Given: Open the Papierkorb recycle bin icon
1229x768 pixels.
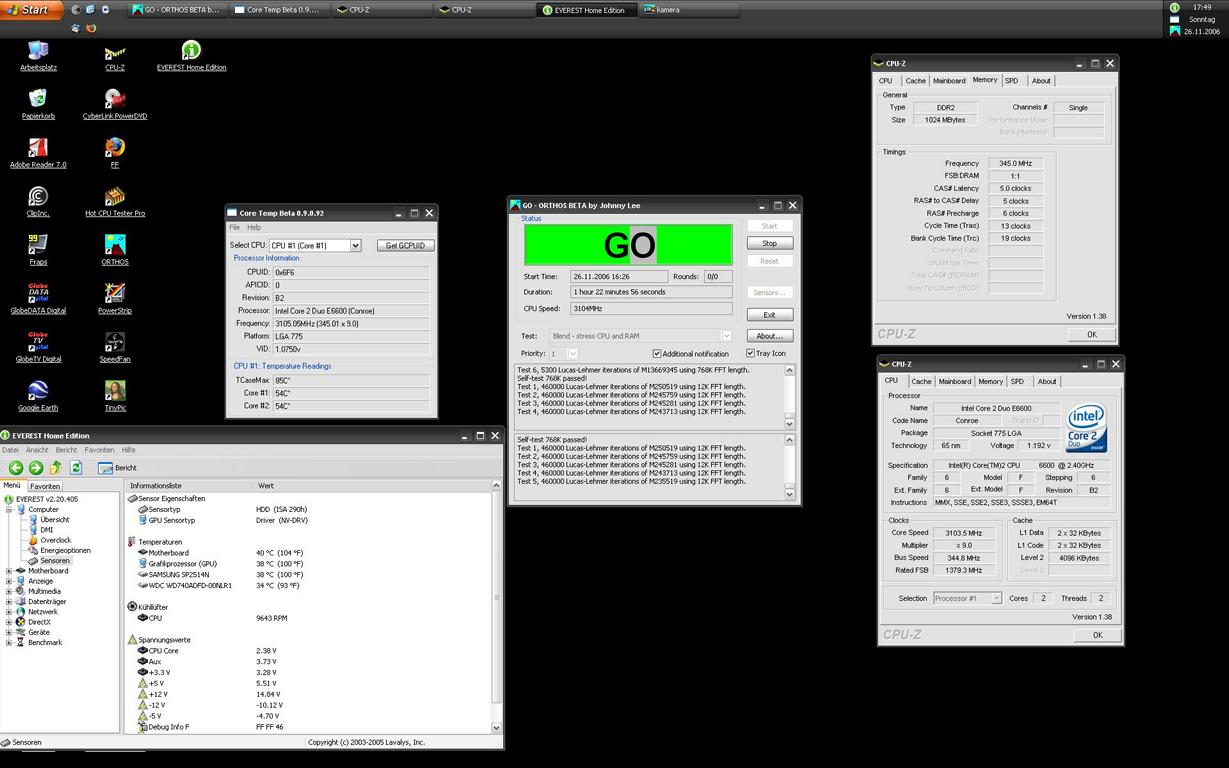Looking at the screenshot, I should [38, 104].
